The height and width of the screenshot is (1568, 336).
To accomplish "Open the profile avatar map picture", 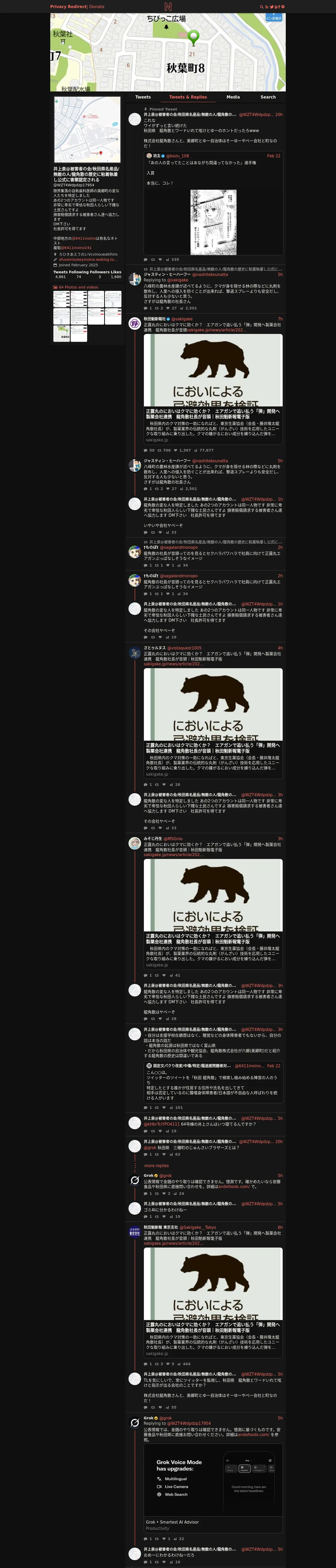I will click(87, 130).
